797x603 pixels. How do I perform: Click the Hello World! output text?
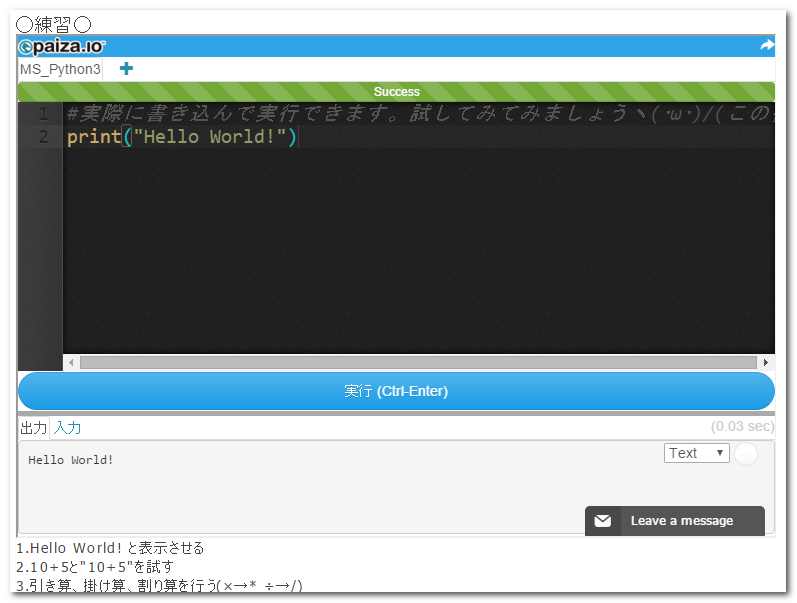(x=71, y=460)
